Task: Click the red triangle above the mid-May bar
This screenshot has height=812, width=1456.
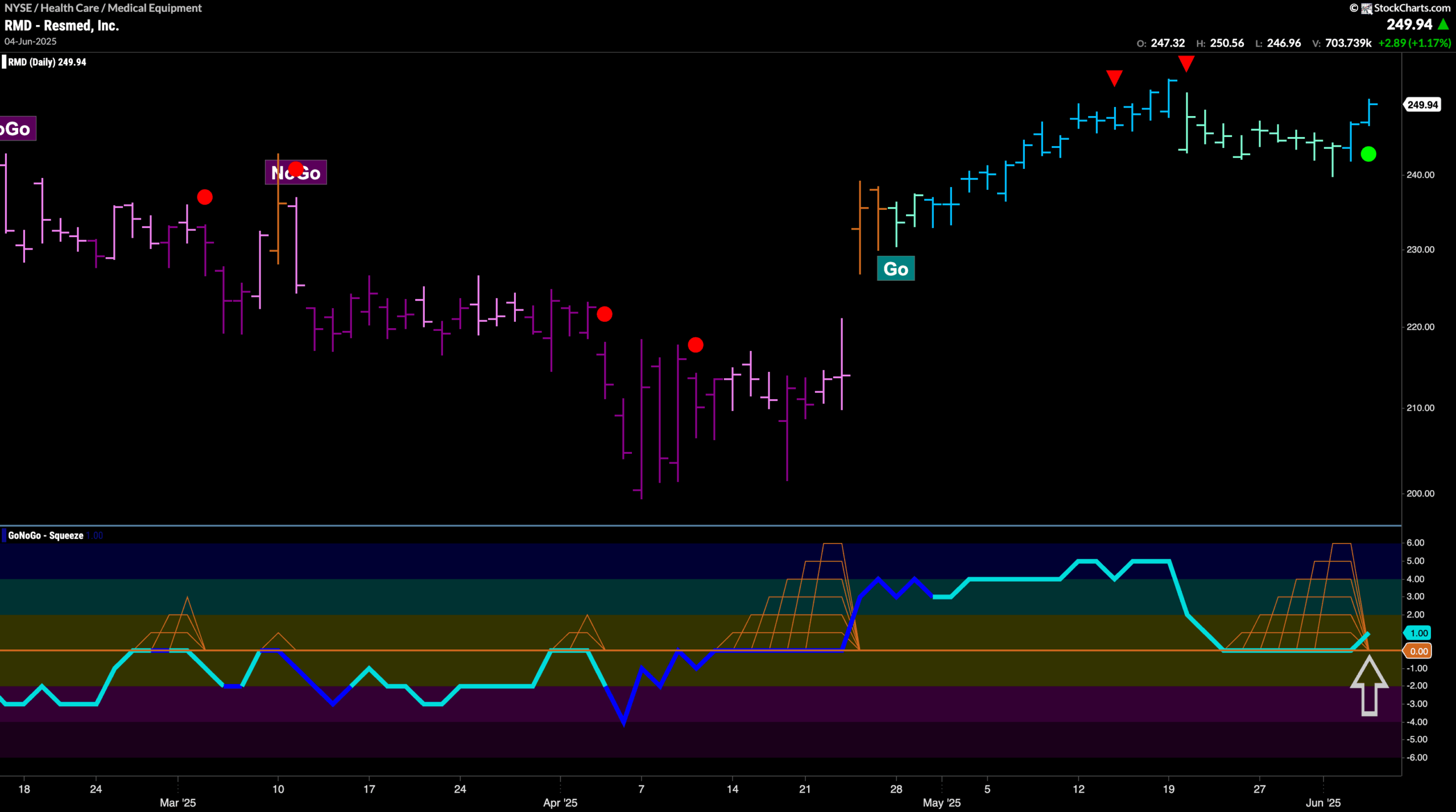Action: (x=1114, y=78)
